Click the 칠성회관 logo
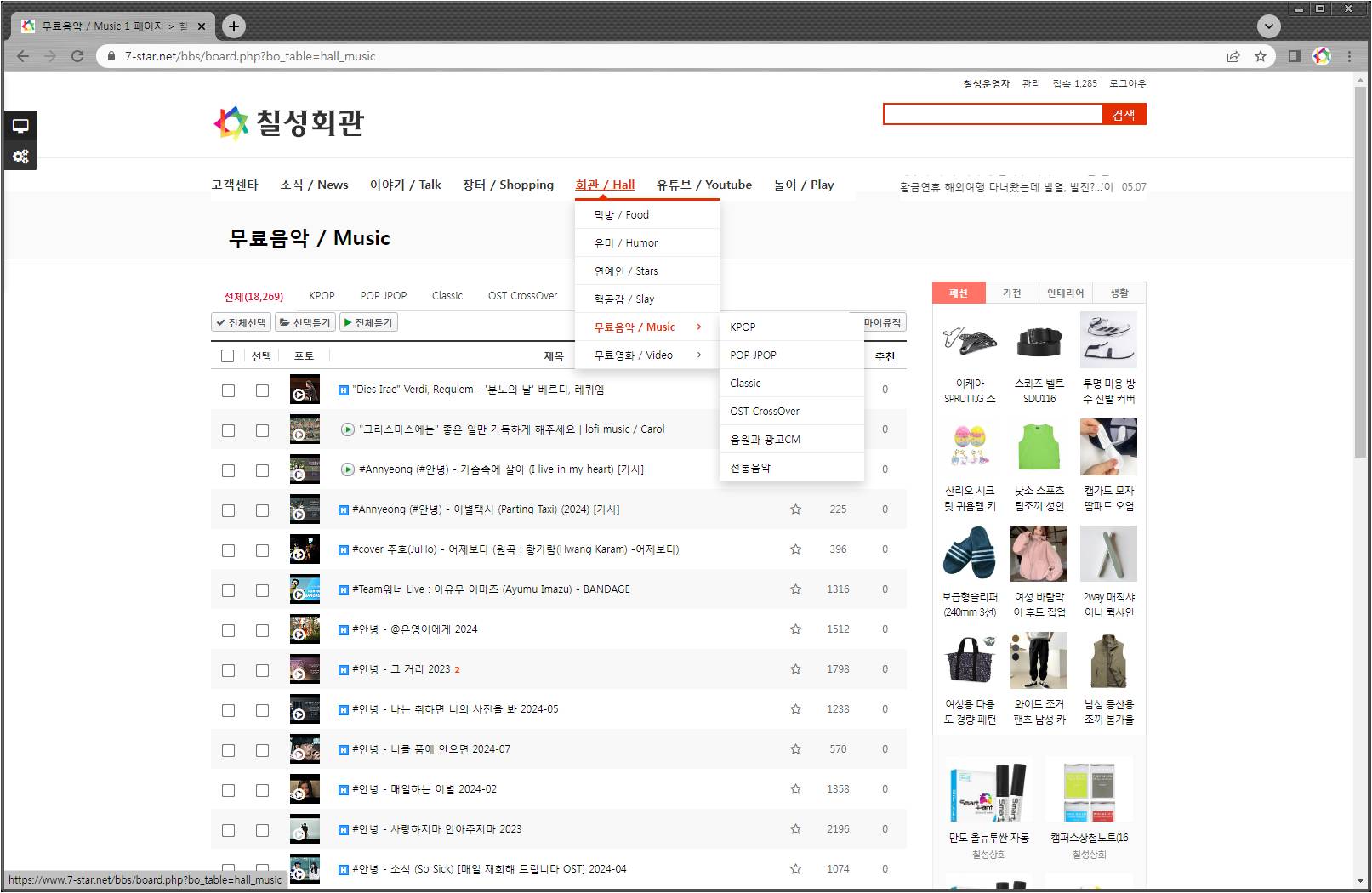Screen dimensions: 1372x893 [289, 122]
